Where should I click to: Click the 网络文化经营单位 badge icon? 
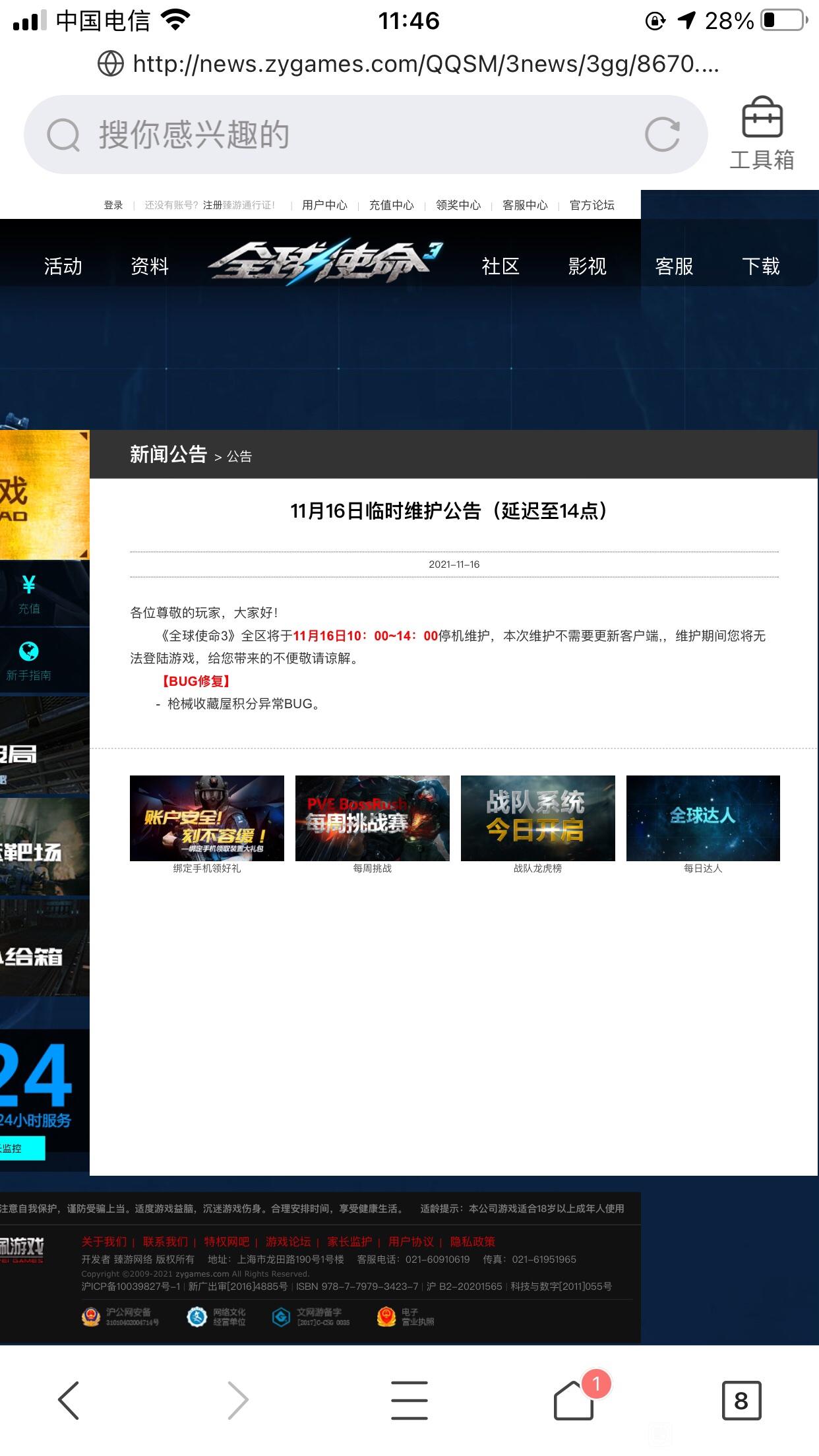pos(197,1317)
